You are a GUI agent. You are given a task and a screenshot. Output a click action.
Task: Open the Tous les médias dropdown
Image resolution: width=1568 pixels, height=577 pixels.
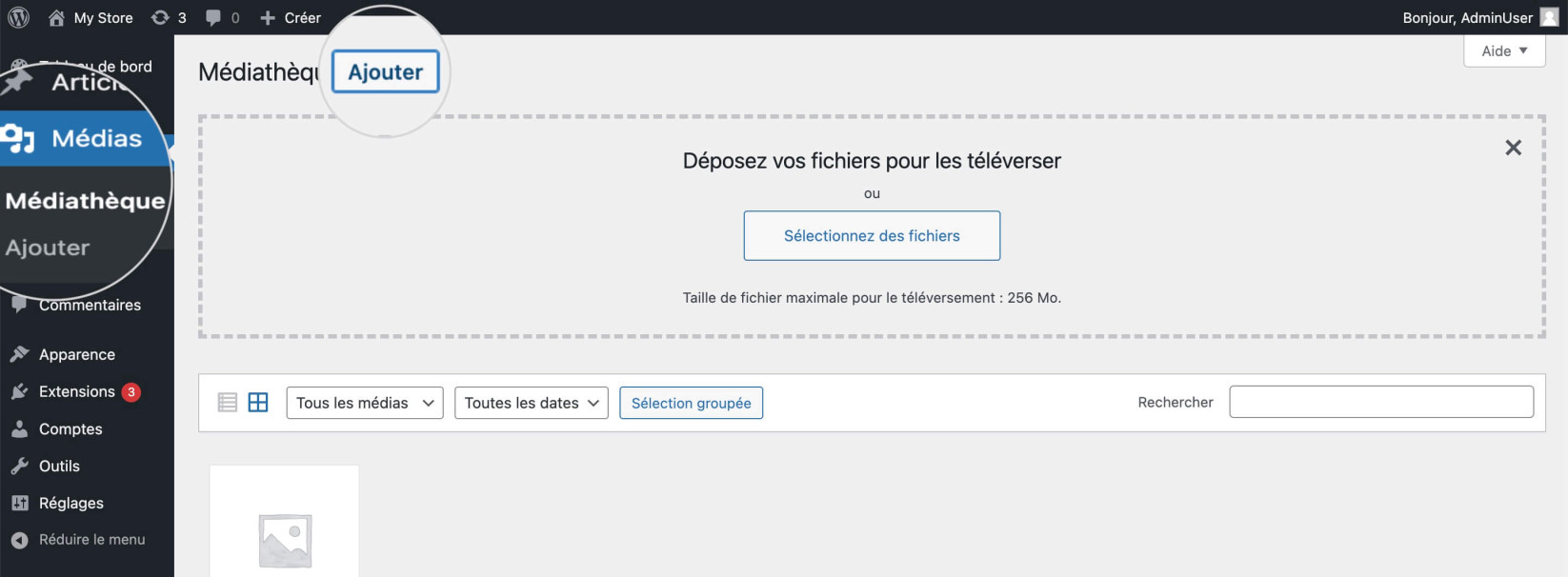pos(365,403)
